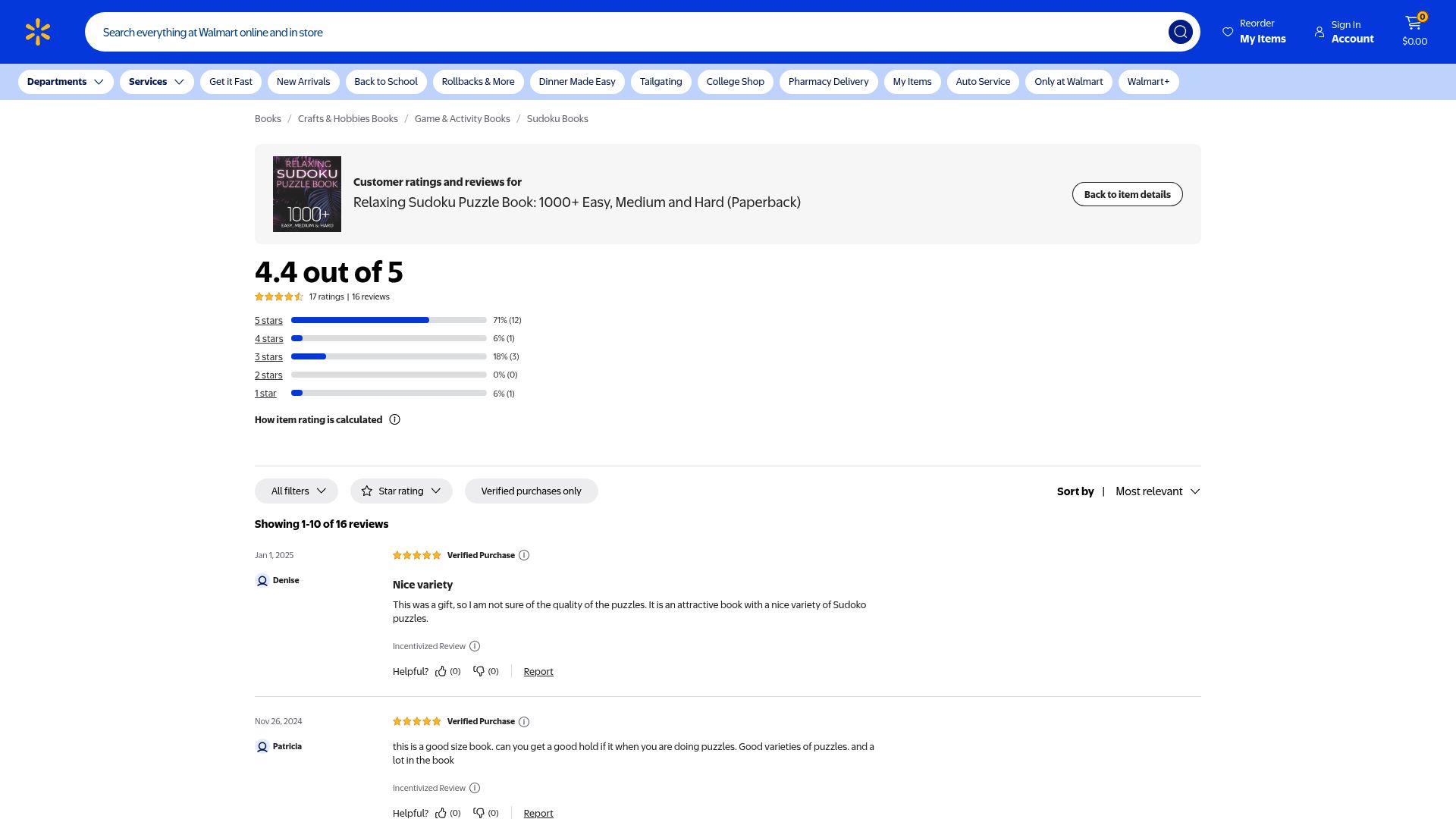Go to College Shop nav item
This screenshot has height=819, width=1456.
pos(736,82)
